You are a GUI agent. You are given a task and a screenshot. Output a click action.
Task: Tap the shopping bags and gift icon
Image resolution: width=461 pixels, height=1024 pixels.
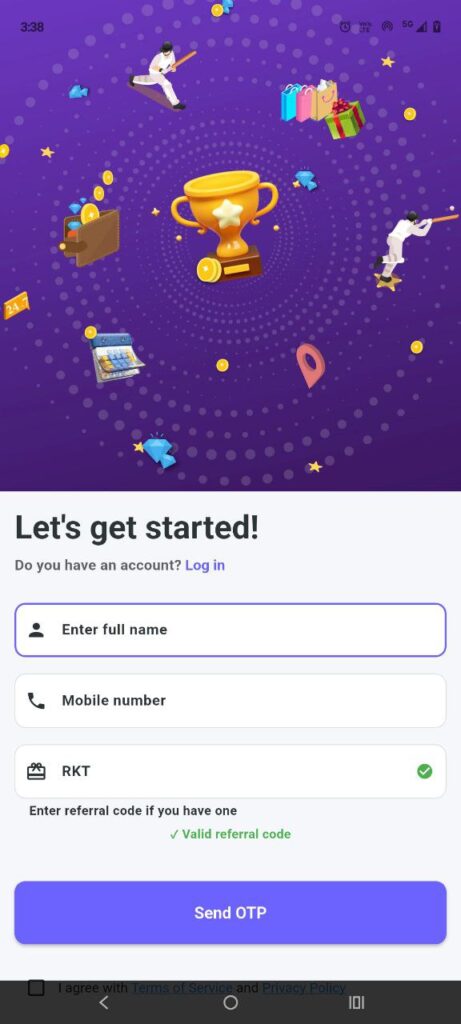tap(323, 110)
